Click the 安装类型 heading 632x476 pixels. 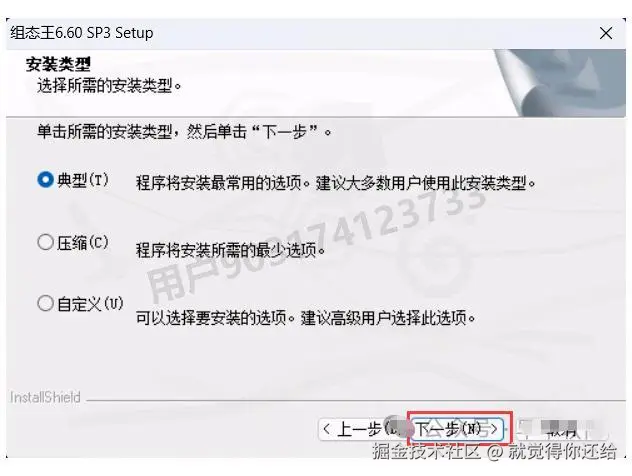tap(58, 64)
